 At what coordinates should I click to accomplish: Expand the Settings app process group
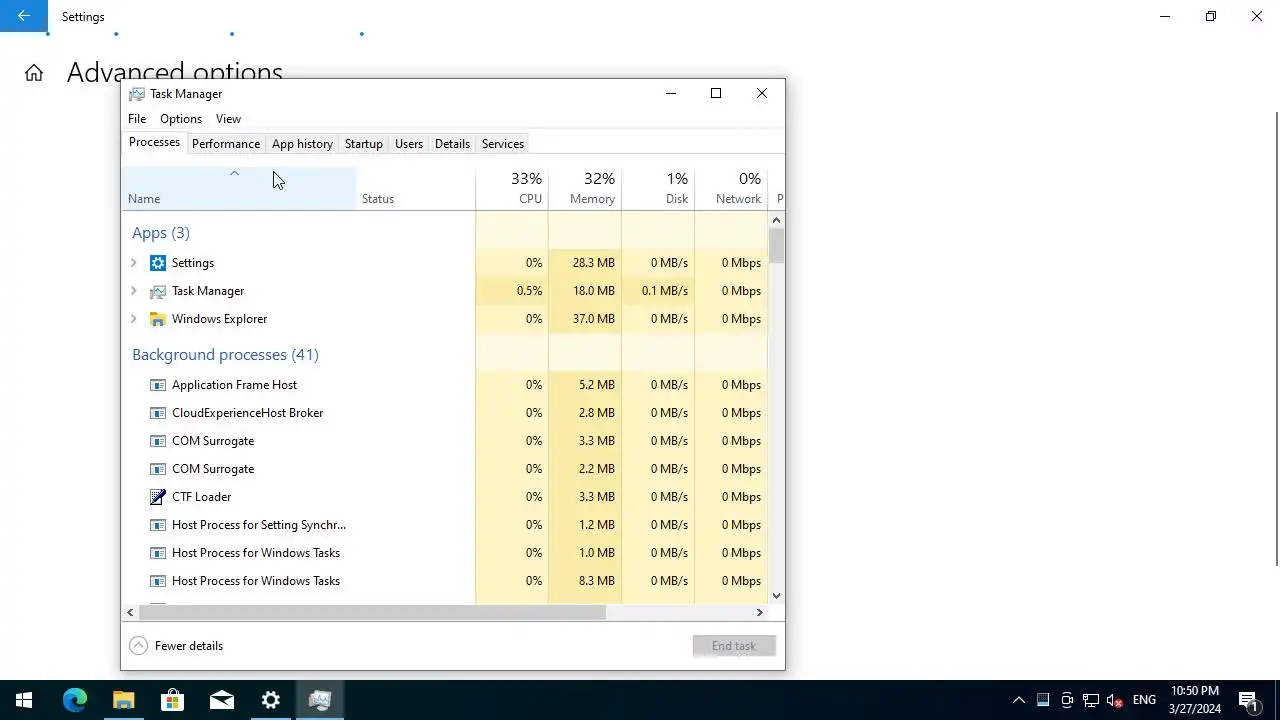pyautogui.click(x=134, y=263)
